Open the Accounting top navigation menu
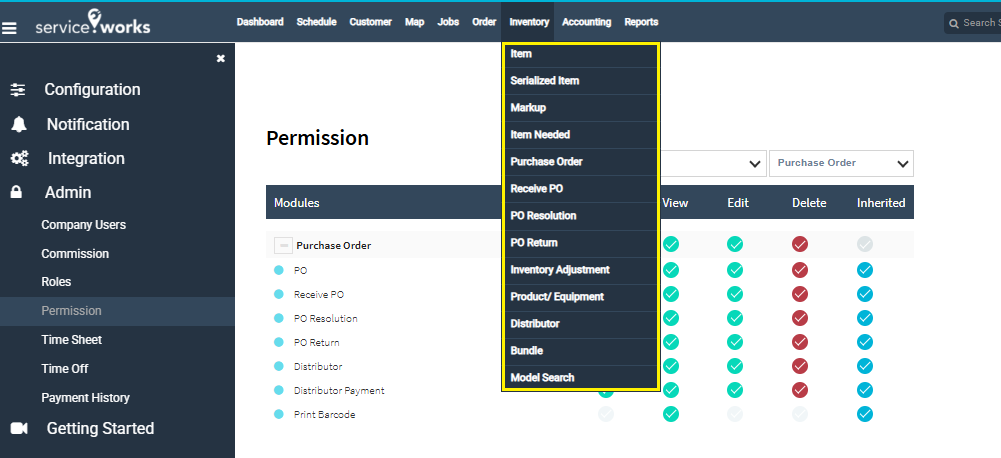The width and height of the screenshot is (1001, 458). click(x=586, y=22)
